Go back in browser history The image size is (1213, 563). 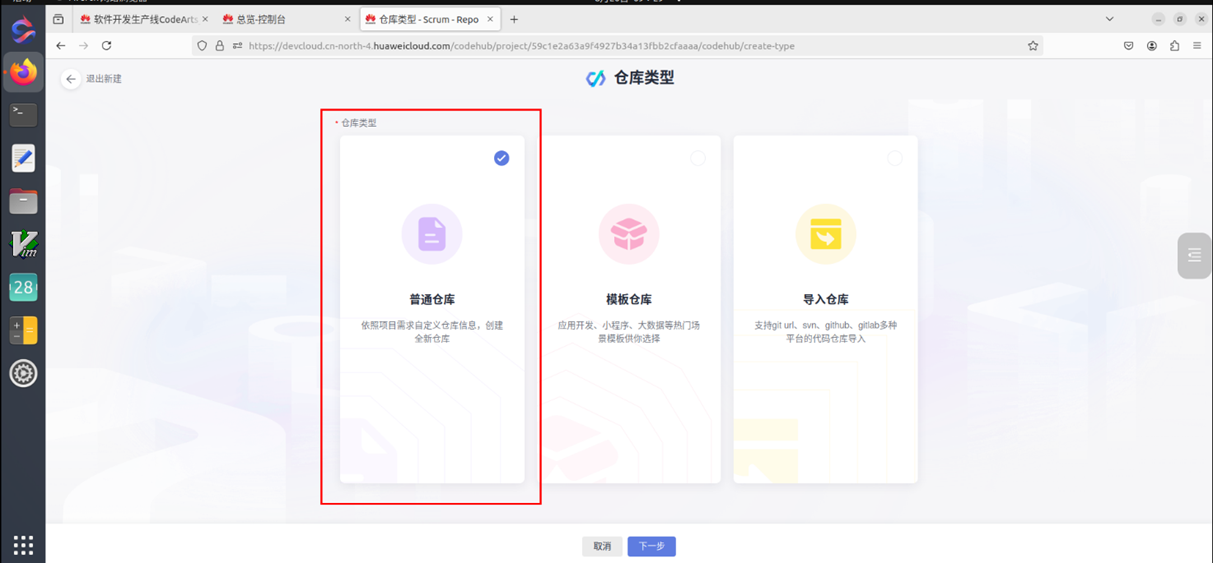pos(61,46)
